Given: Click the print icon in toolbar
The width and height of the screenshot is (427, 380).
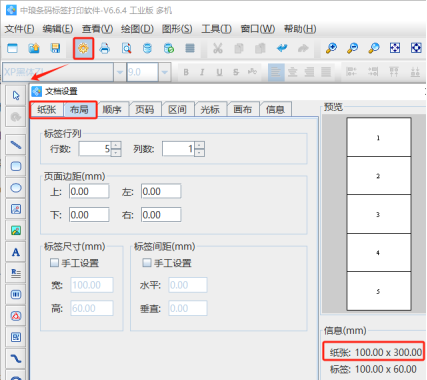Looking at the screenshot, I should pyautogui.click(x=105, y=48).
